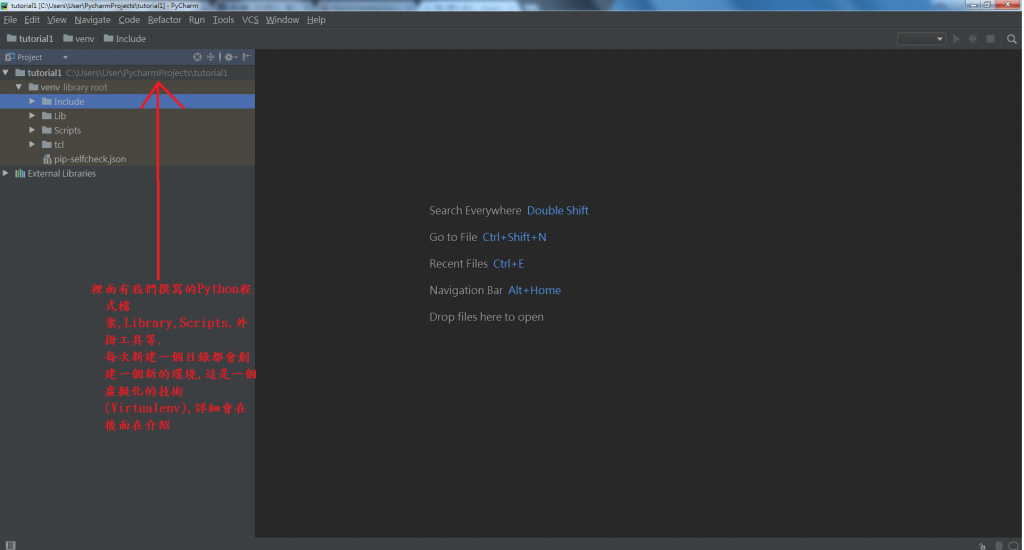Open the Tools menu
The height and width of the screenshot is (550, 1024).
pos(223,20)
